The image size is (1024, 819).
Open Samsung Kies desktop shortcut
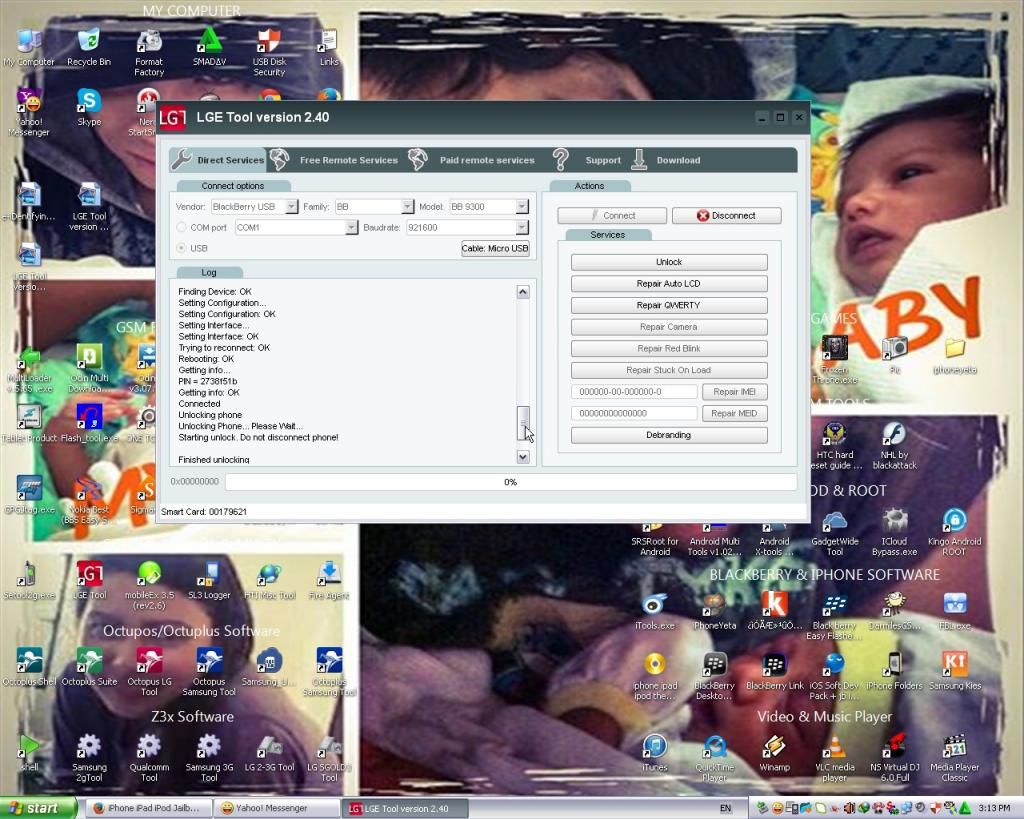click(955, 671)
